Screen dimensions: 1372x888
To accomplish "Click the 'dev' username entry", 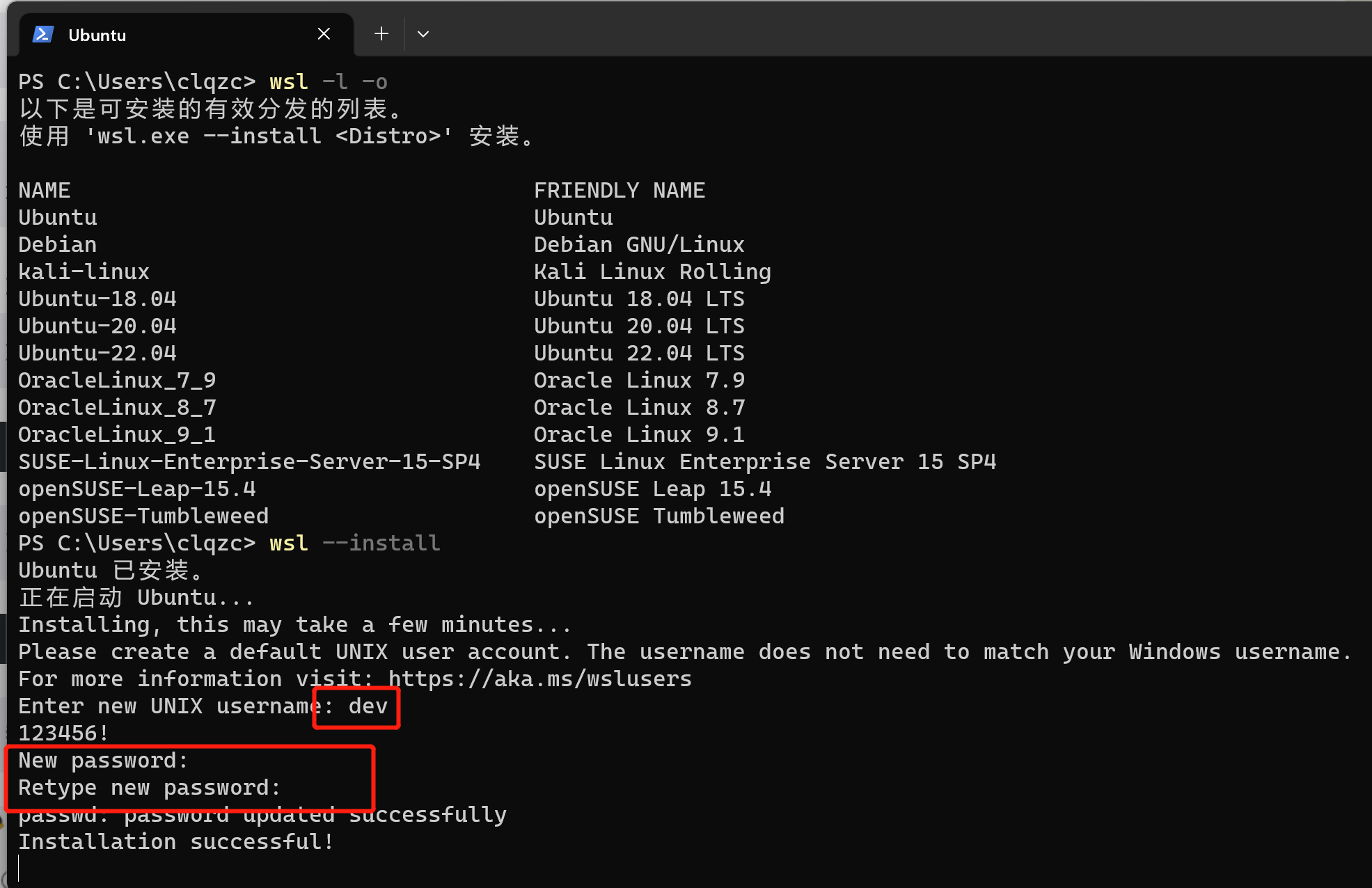I will pos(368,706).
